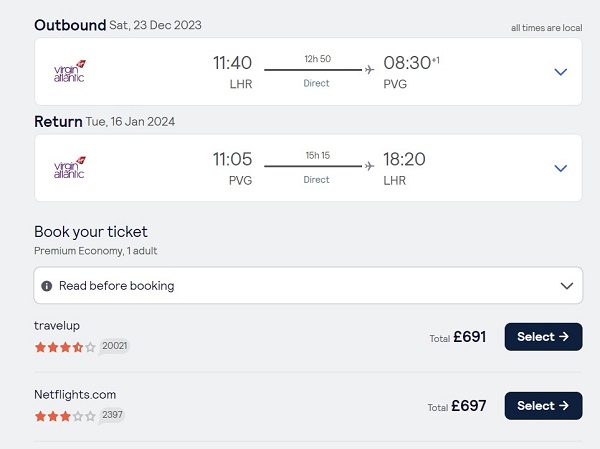Click Netflights.com star rating
600x449 pixels.
pyautogui.click(x=65, y=416)
